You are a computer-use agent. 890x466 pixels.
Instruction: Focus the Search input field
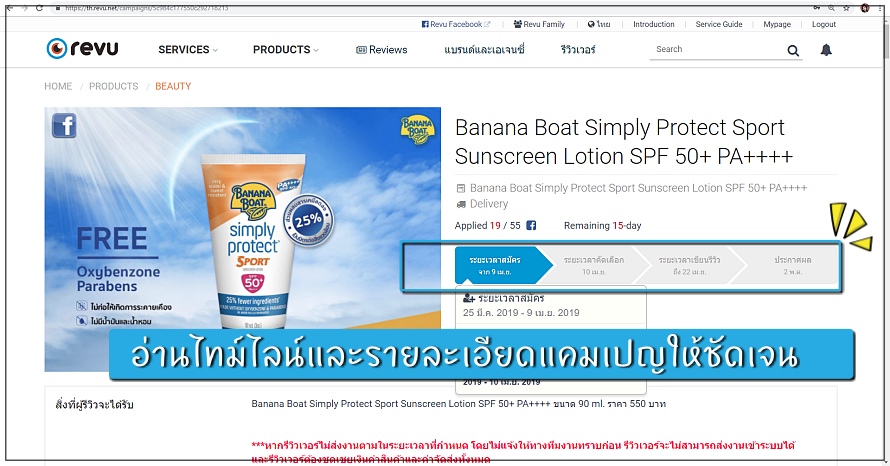point(718,49)
